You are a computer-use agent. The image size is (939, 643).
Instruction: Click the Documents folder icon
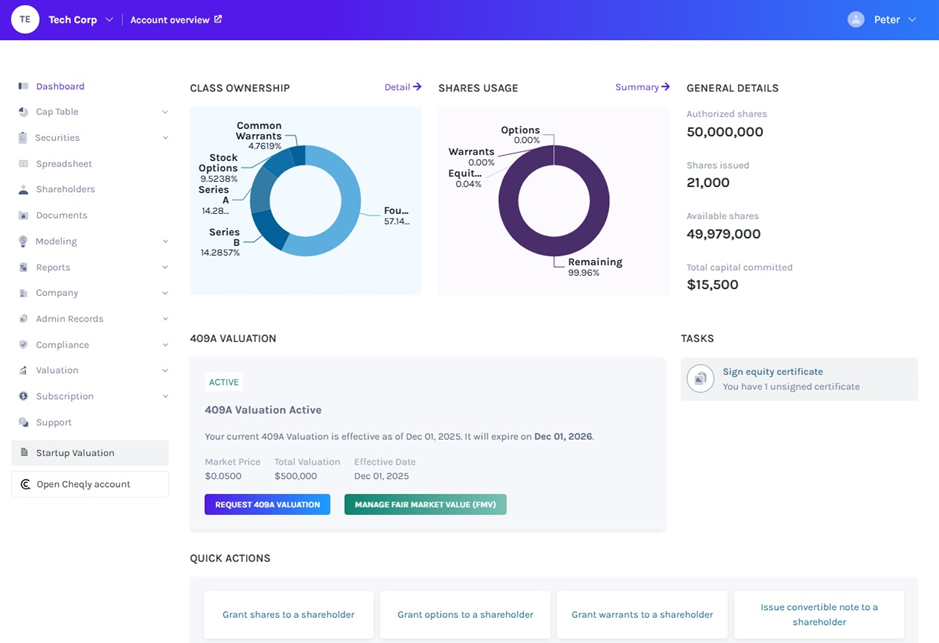coord(23,216)
